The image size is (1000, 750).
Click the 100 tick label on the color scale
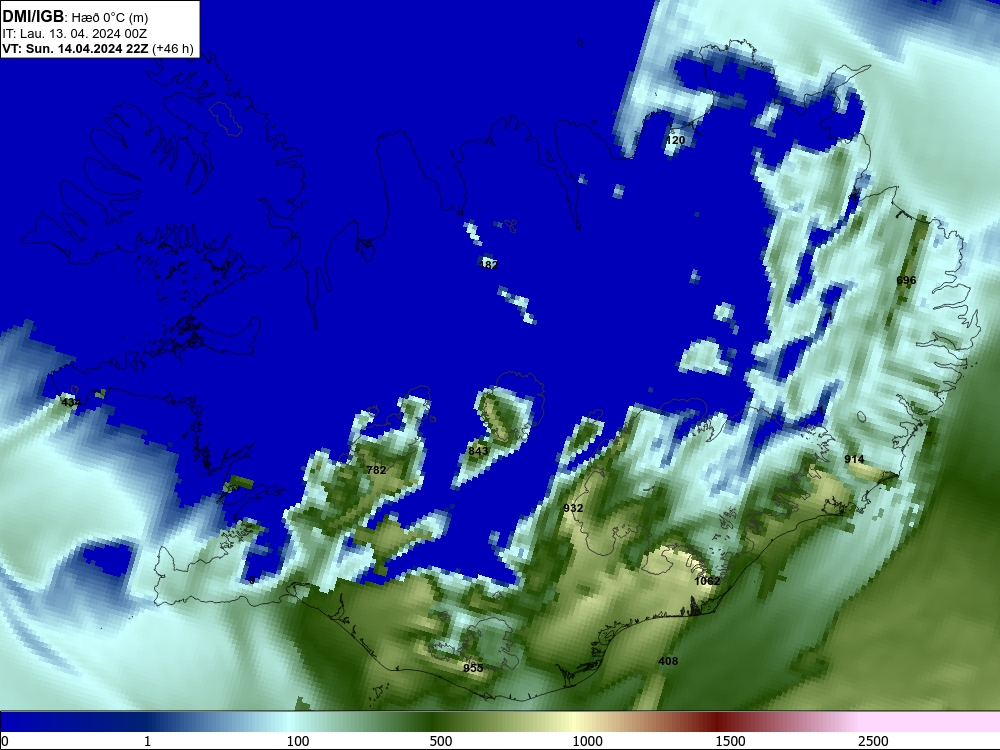tap(298, 741)
